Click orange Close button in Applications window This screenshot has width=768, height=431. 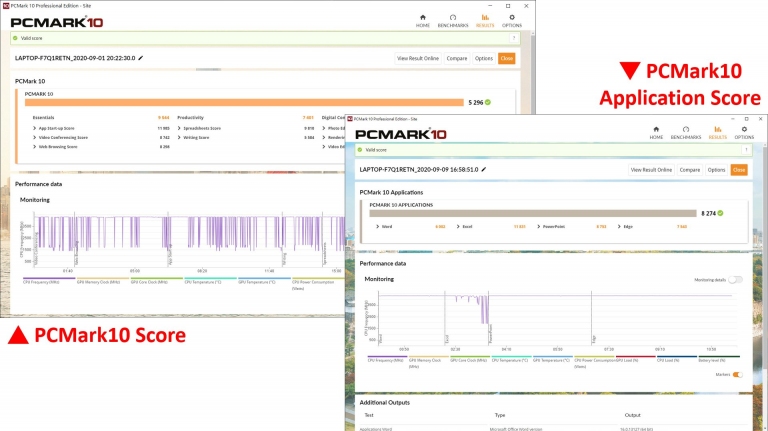coord(739,170)
